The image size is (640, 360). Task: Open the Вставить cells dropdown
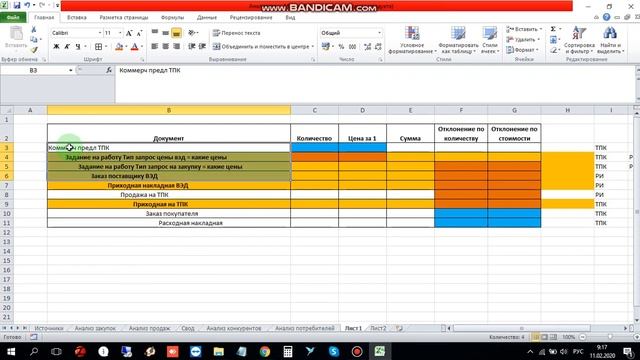[x=524, y=29]
